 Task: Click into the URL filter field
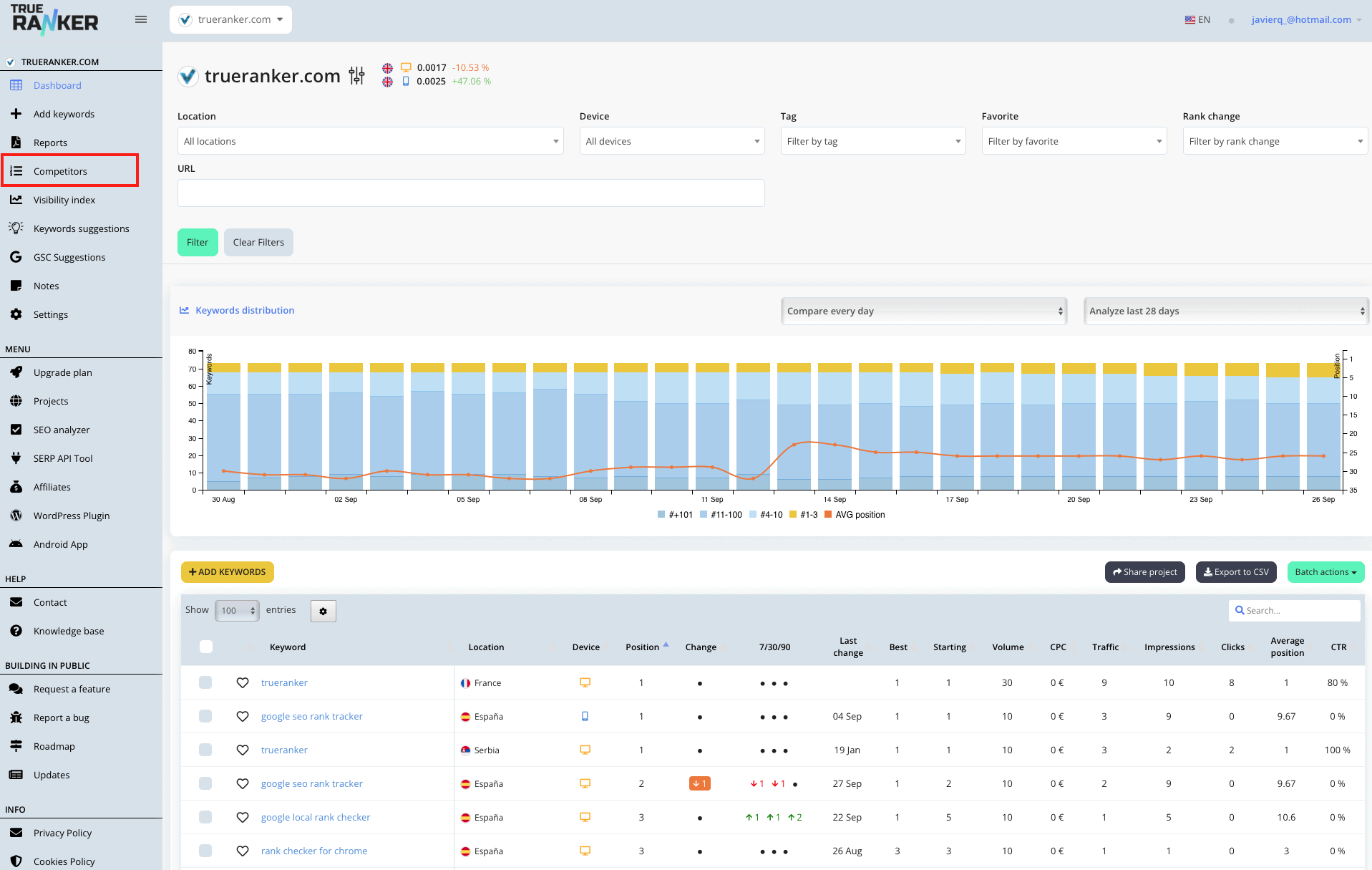(x=471, y=193)
